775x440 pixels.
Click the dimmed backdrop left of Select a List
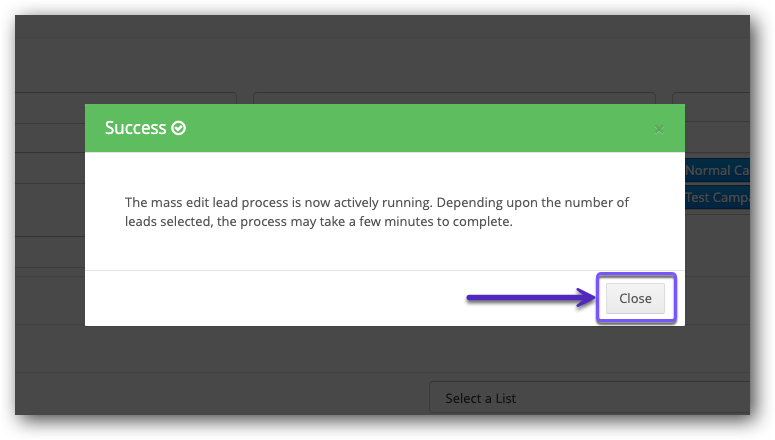tap(220, 398)
